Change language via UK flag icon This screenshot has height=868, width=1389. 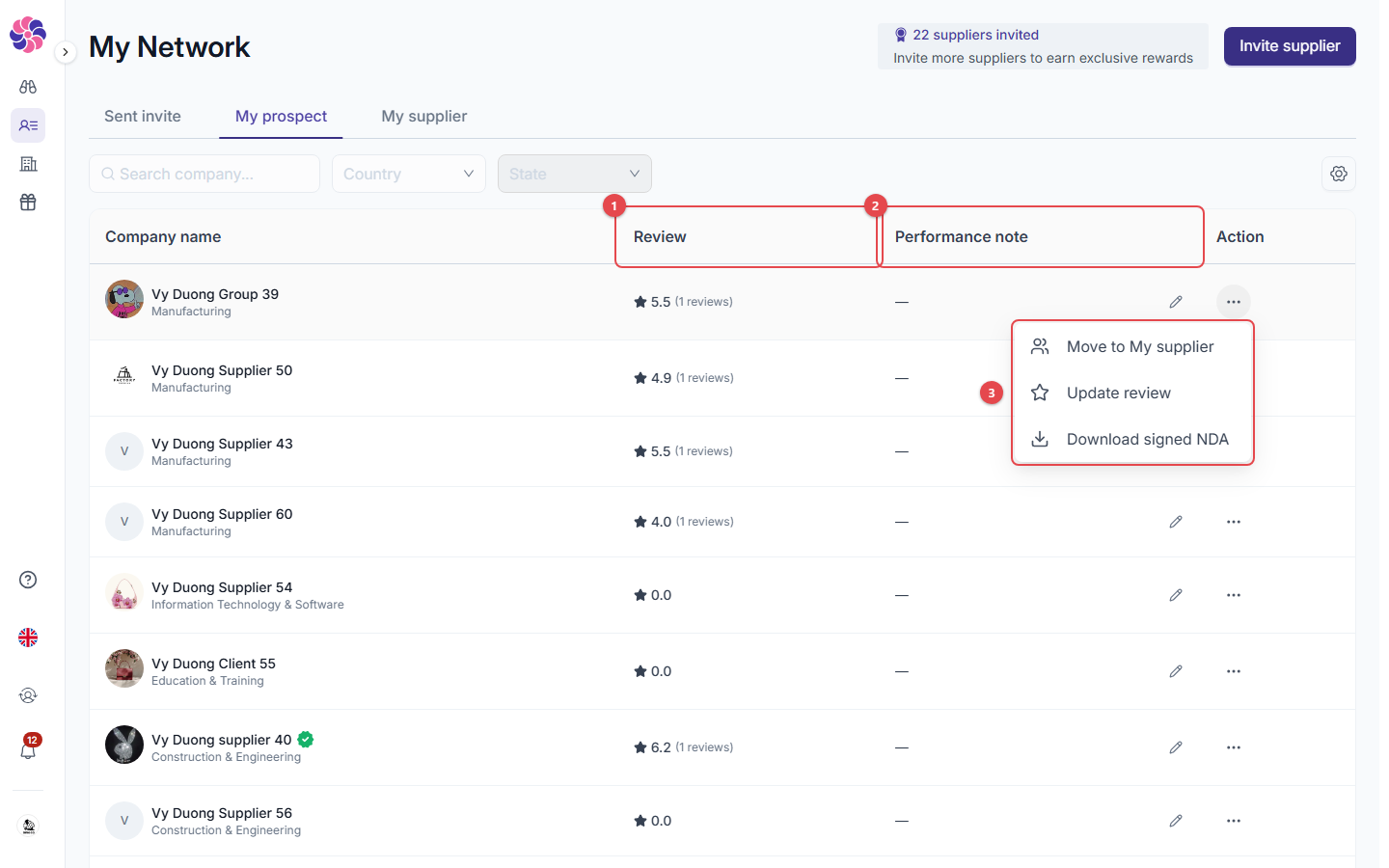(x=28, y=637)
